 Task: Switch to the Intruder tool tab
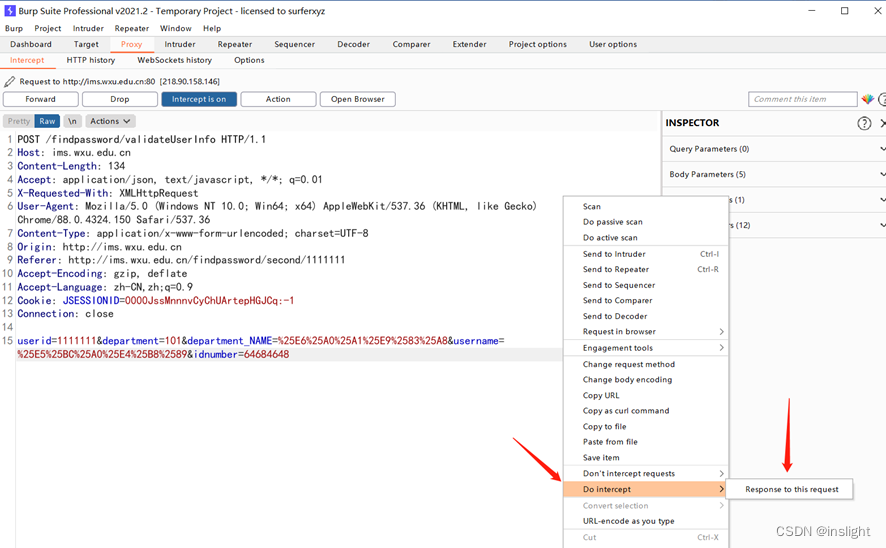(x=180, y=44)
